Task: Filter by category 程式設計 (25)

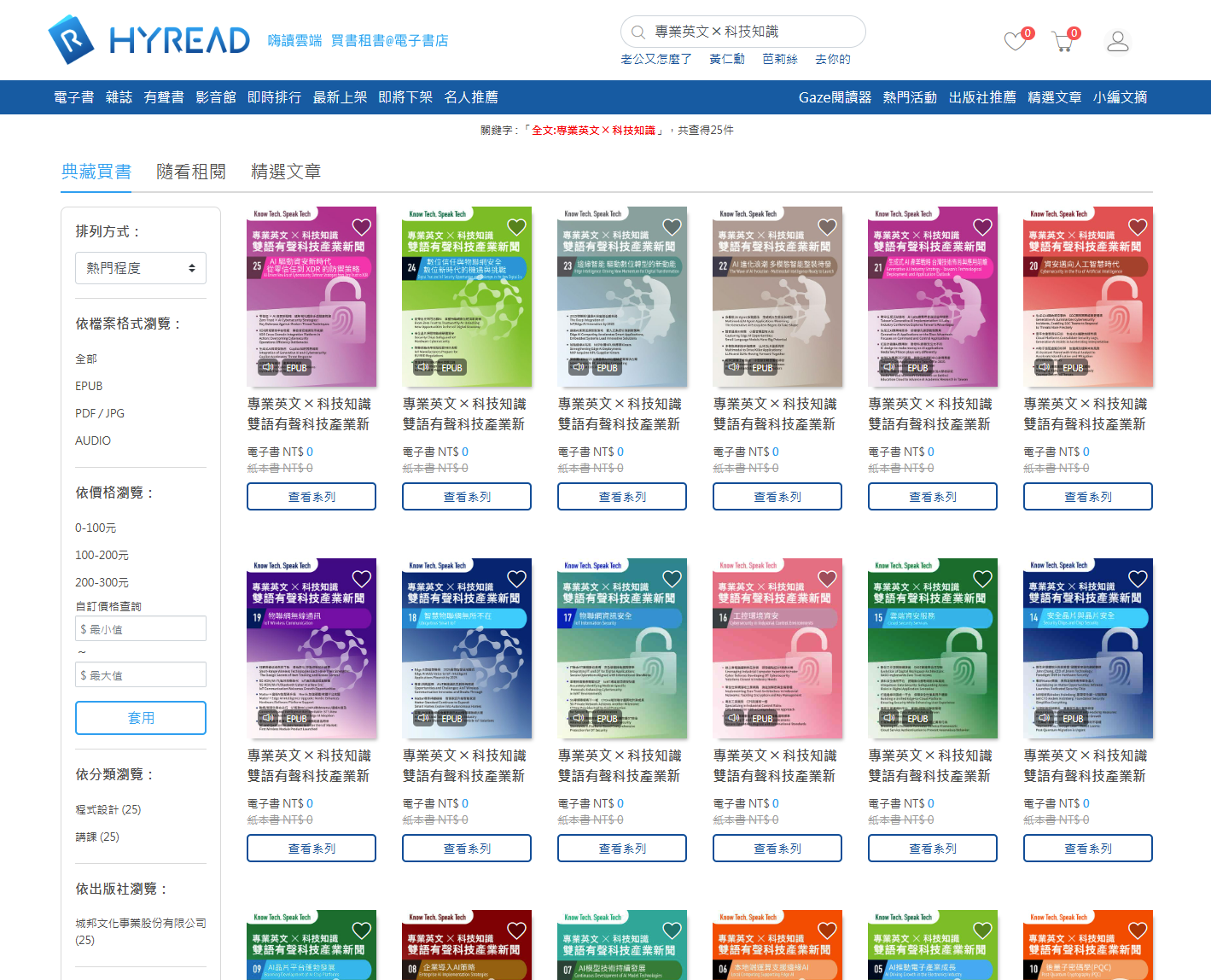Action: [x=108, y=809]
